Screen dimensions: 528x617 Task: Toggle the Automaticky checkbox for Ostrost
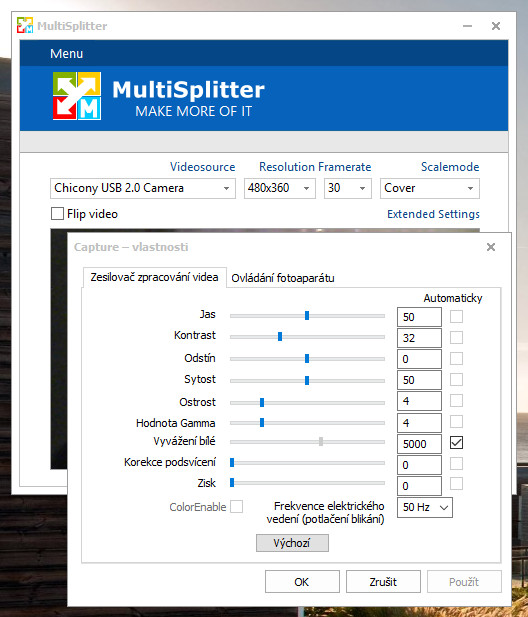456,401
